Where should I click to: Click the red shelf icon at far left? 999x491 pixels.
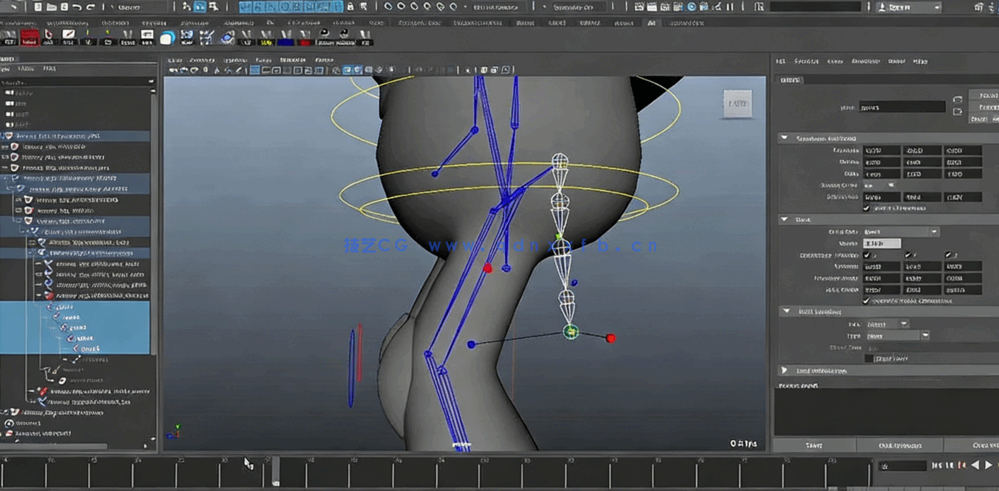pyautogui.click(x=30, y=38)
